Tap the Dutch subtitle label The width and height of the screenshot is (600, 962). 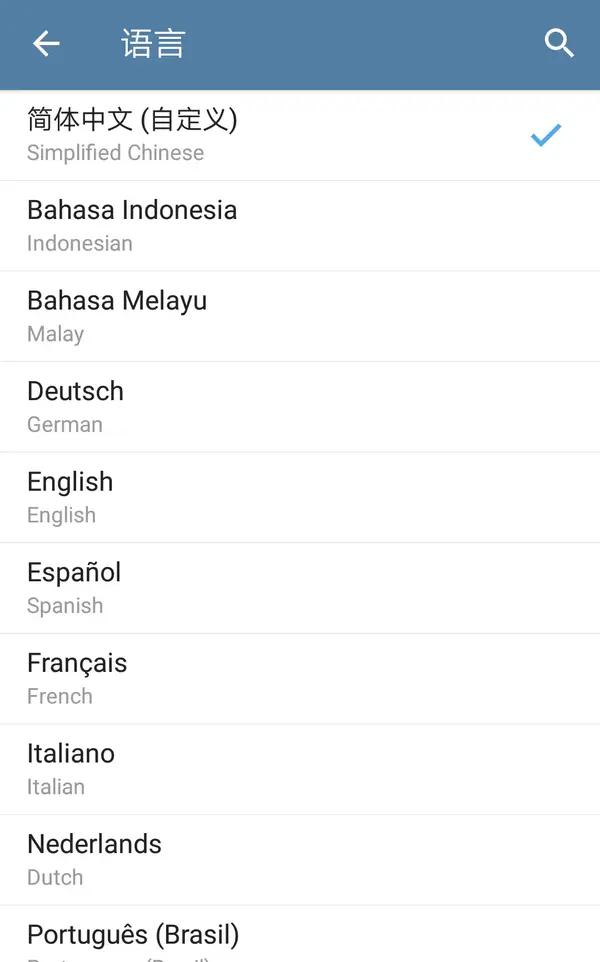point(55,877)
